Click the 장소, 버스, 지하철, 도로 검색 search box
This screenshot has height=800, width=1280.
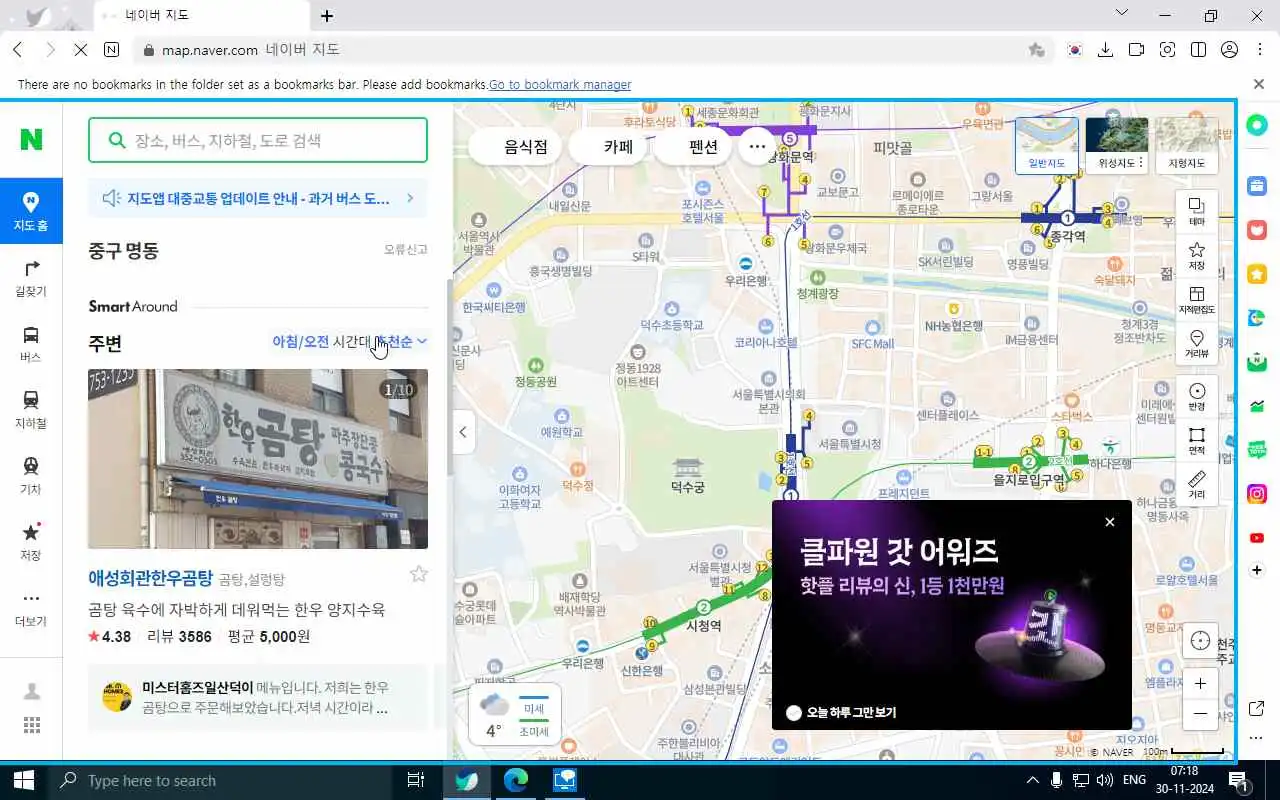pos(258,140)
